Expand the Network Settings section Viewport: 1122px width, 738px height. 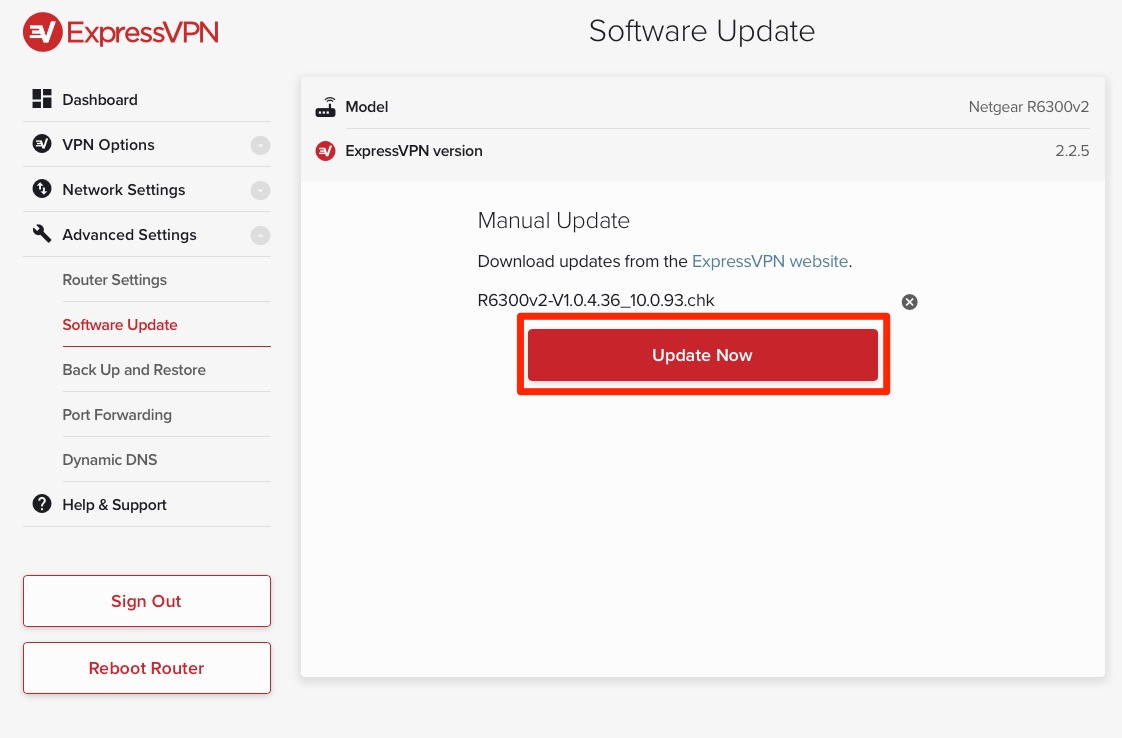260,189
